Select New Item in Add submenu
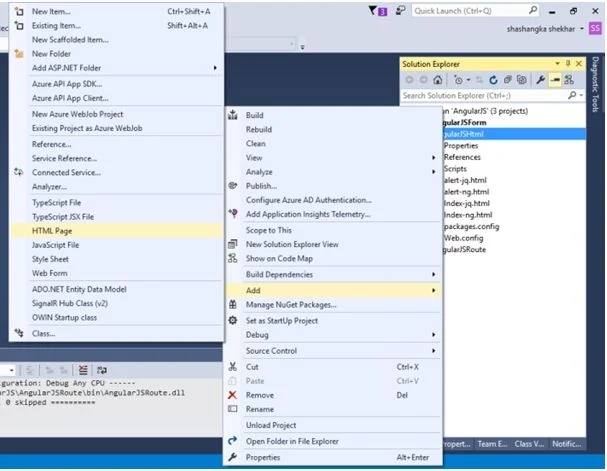Viewport: 607px width, 471px height. tap(116, 12)
